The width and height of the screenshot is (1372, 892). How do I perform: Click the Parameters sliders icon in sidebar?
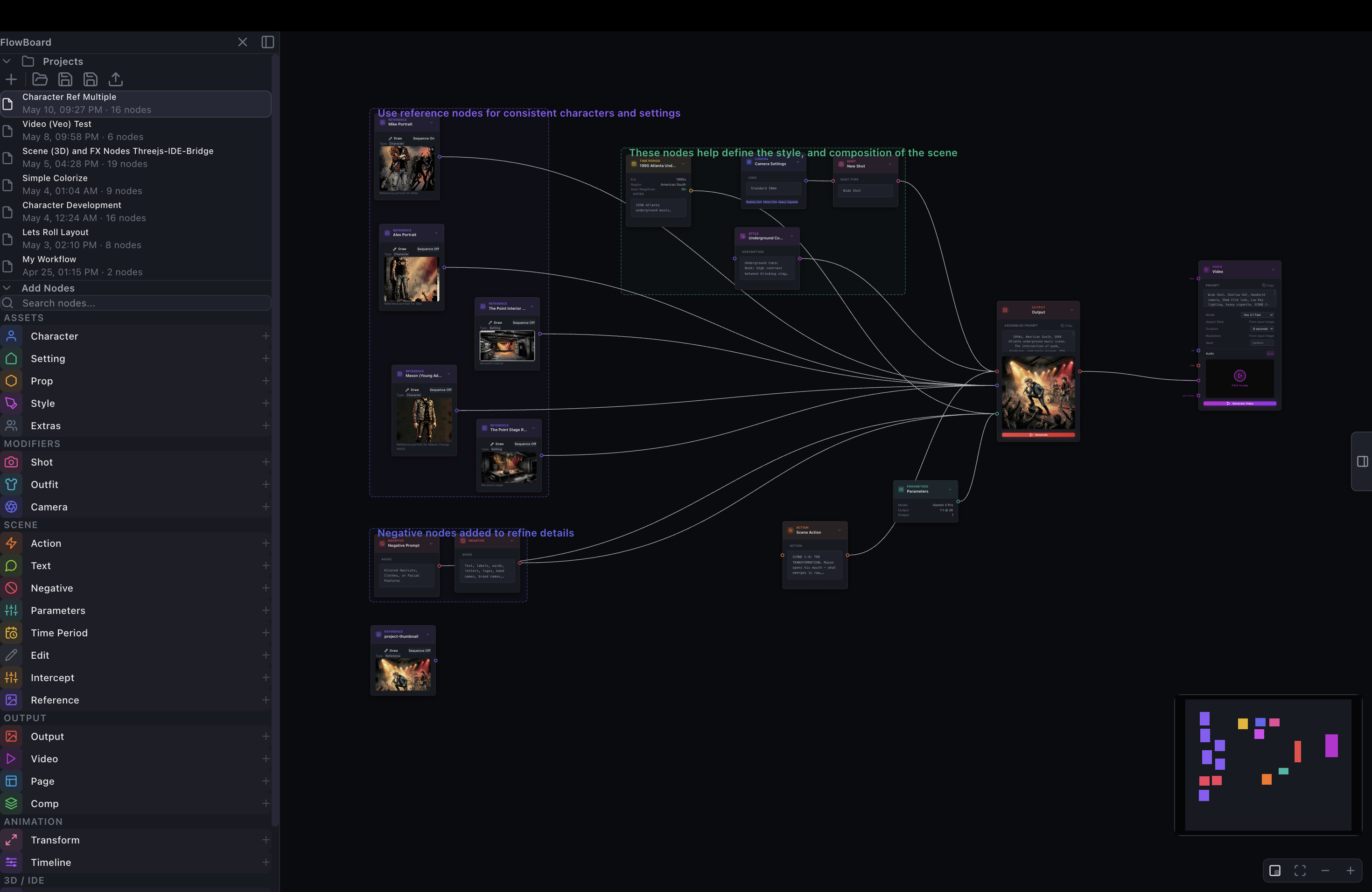(x=12, y=610)
